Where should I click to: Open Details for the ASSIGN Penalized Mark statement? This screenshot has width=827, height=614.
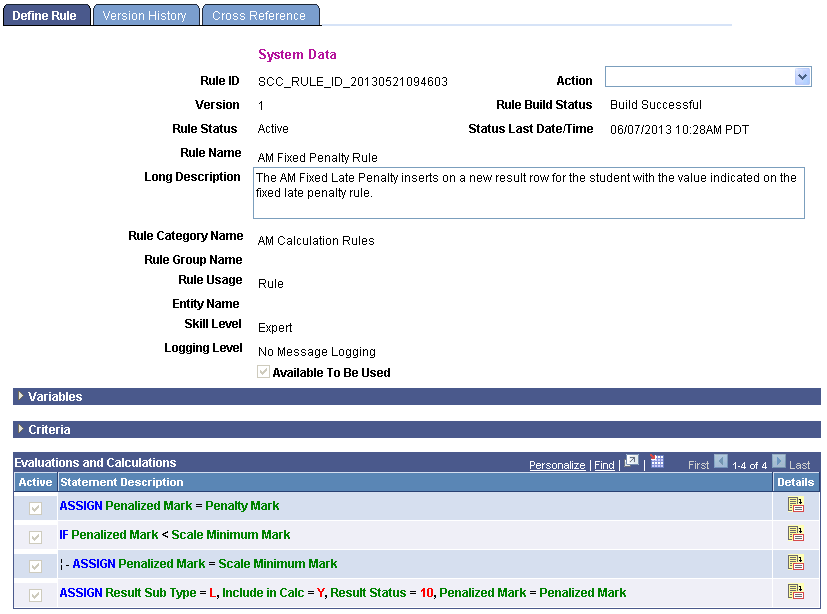point(795,505)
